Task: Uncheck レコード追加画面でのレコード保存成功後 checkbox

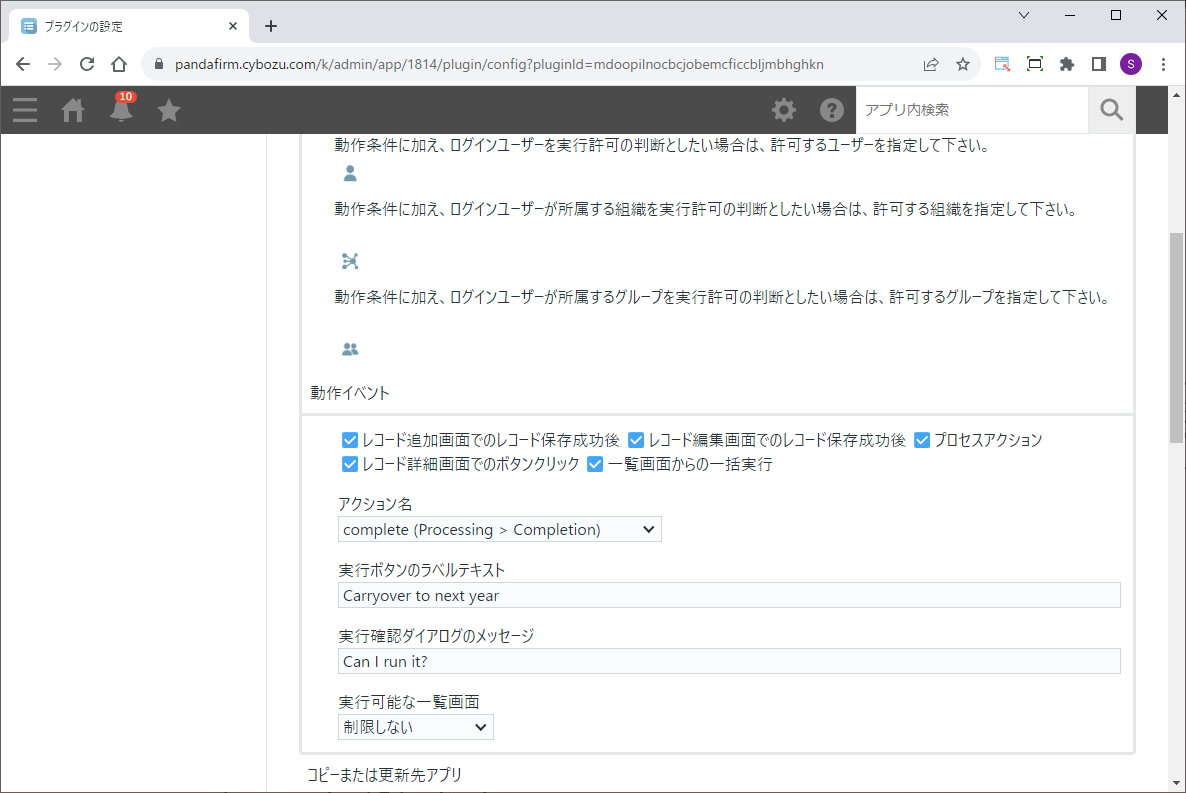Action: click(x=350, y=440)
